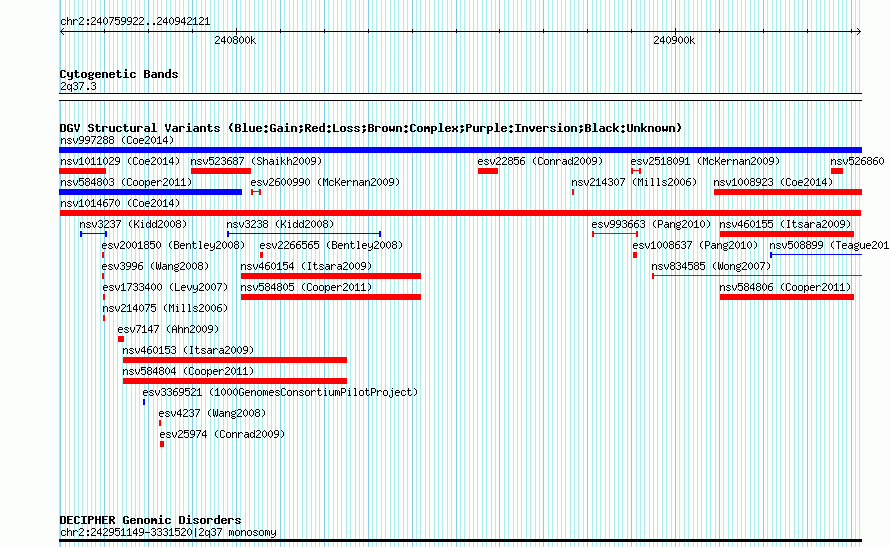890x547 pixels.
Task: Select esv3369521 (1000GenomesConsortiumPilotProject) label
Action: tap(280, 393)
